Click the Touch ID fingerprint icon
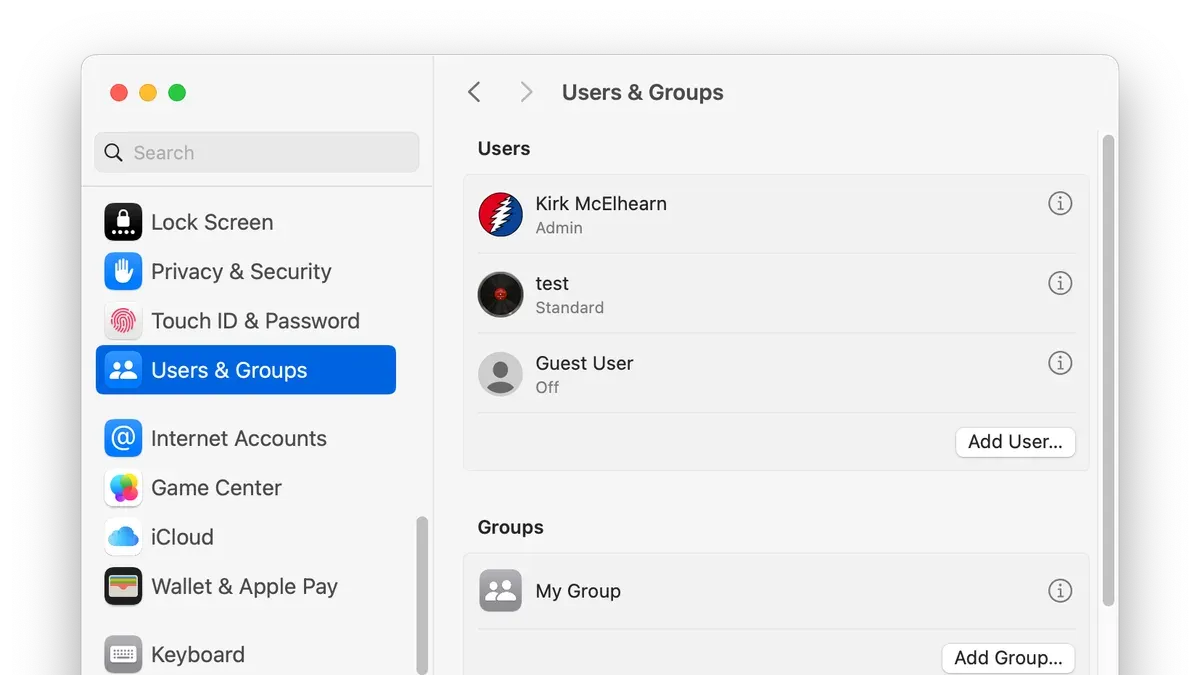 tap(123, 321)
